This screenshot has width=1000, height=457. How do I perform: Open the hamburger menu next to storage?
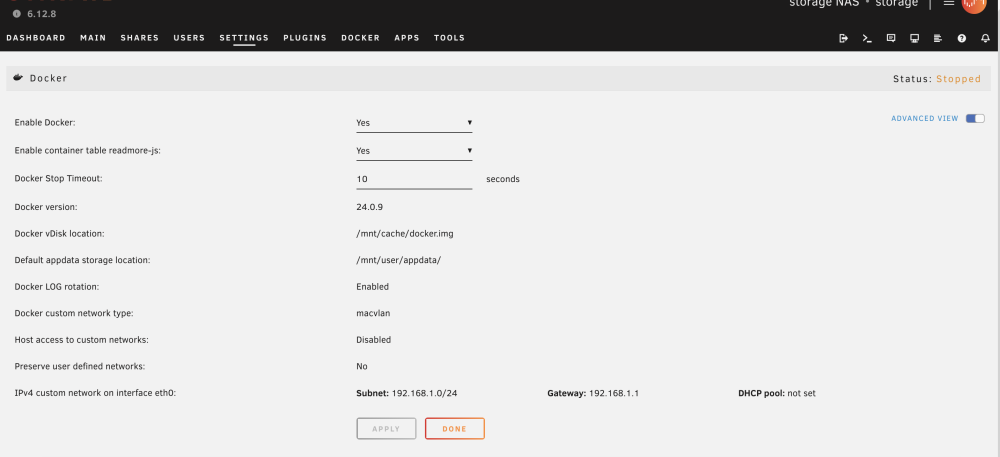coord(949,3)
